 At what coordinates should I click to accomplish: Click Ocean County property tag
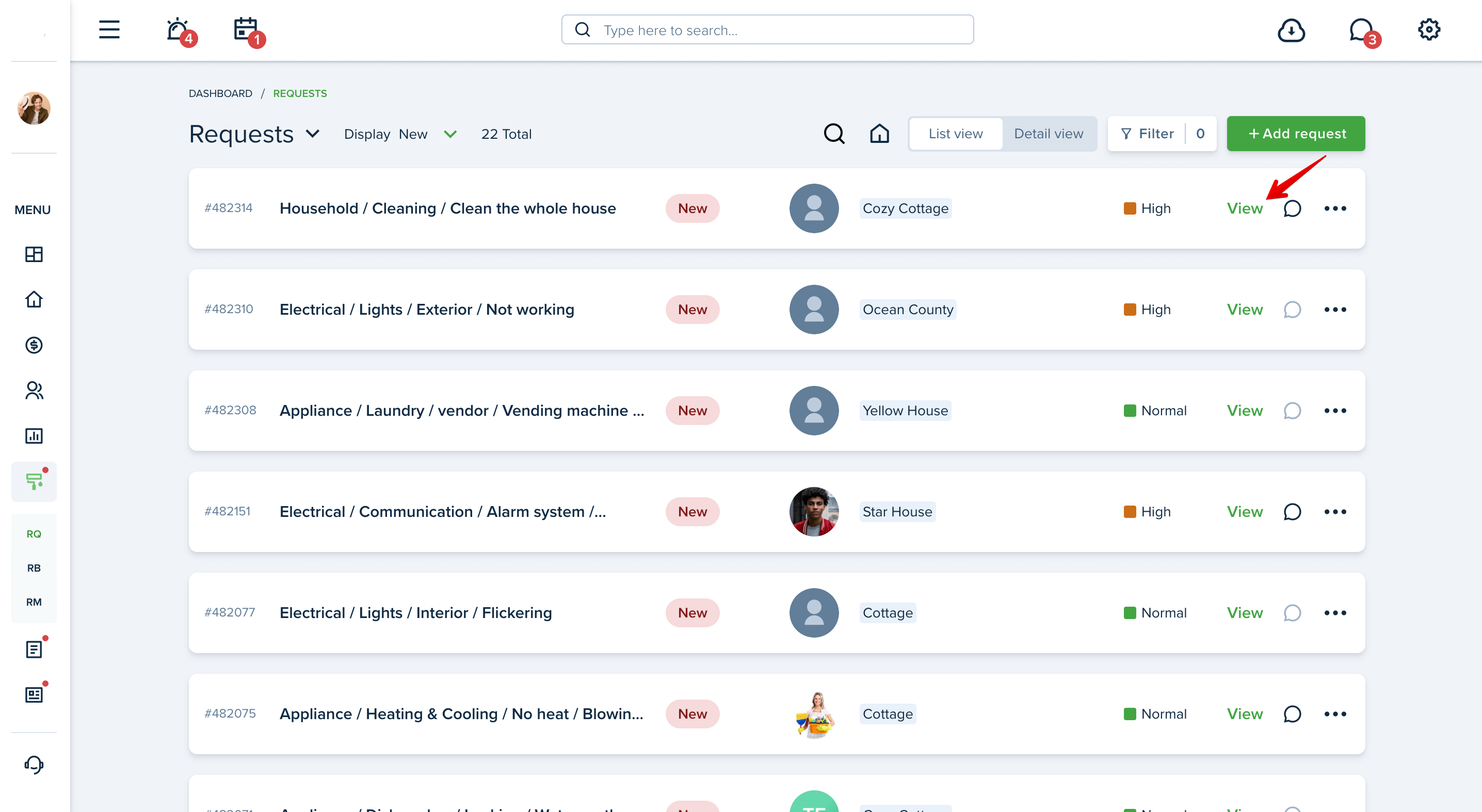click(x=907, y=310)
